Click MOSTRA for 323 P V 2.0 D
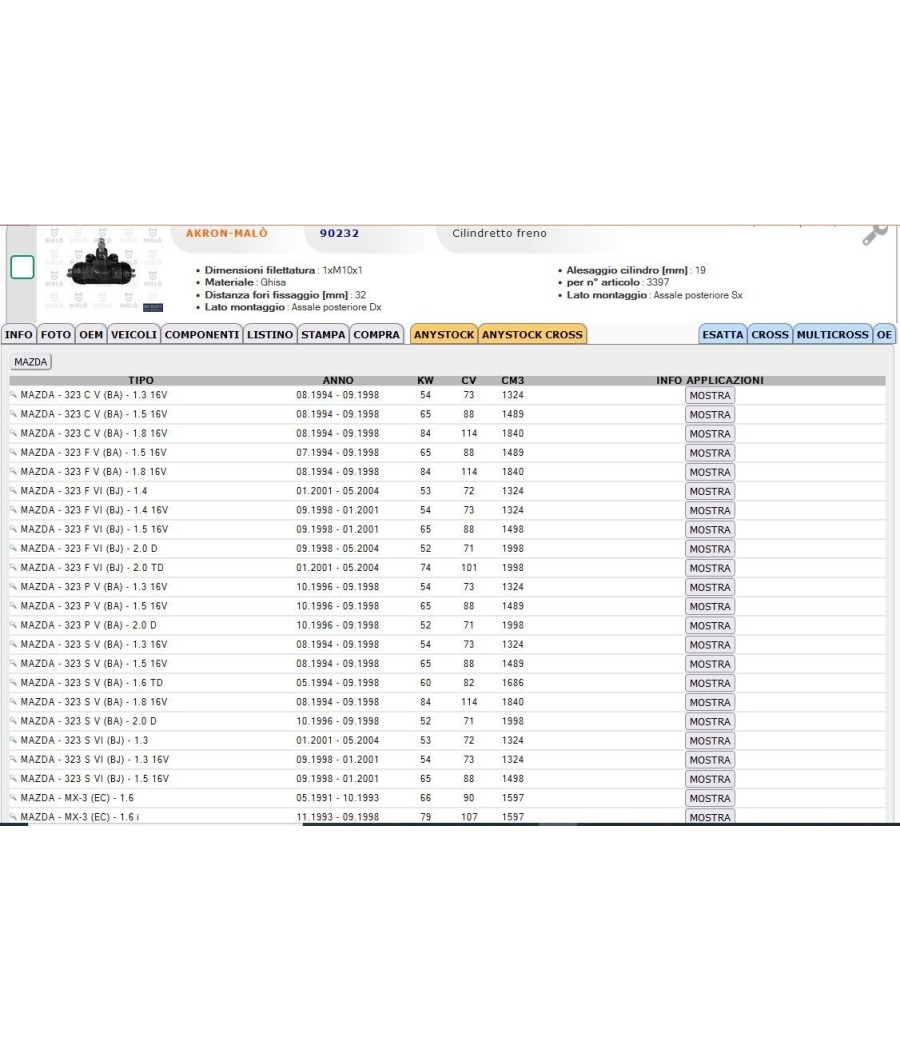This screenshot has width=900, height=1050. (x=710, y=625)
